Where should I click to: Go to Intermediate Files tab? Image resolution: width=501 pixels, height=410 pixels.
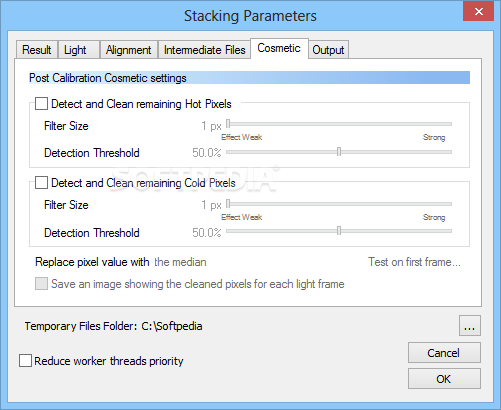[x=204, y=50]
